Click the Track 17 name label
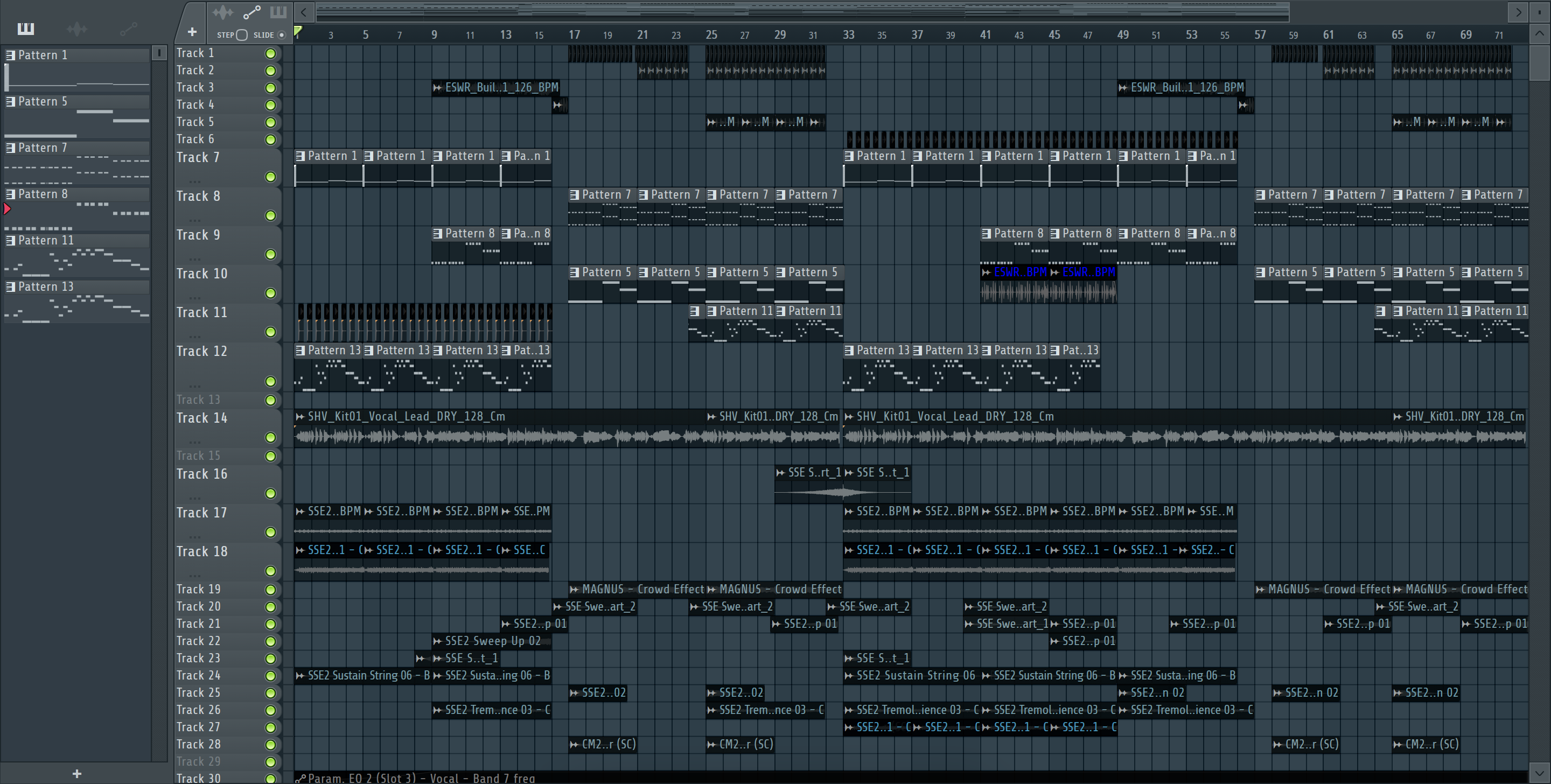This screenshot has width=1551, height=784. pos(202,513)
